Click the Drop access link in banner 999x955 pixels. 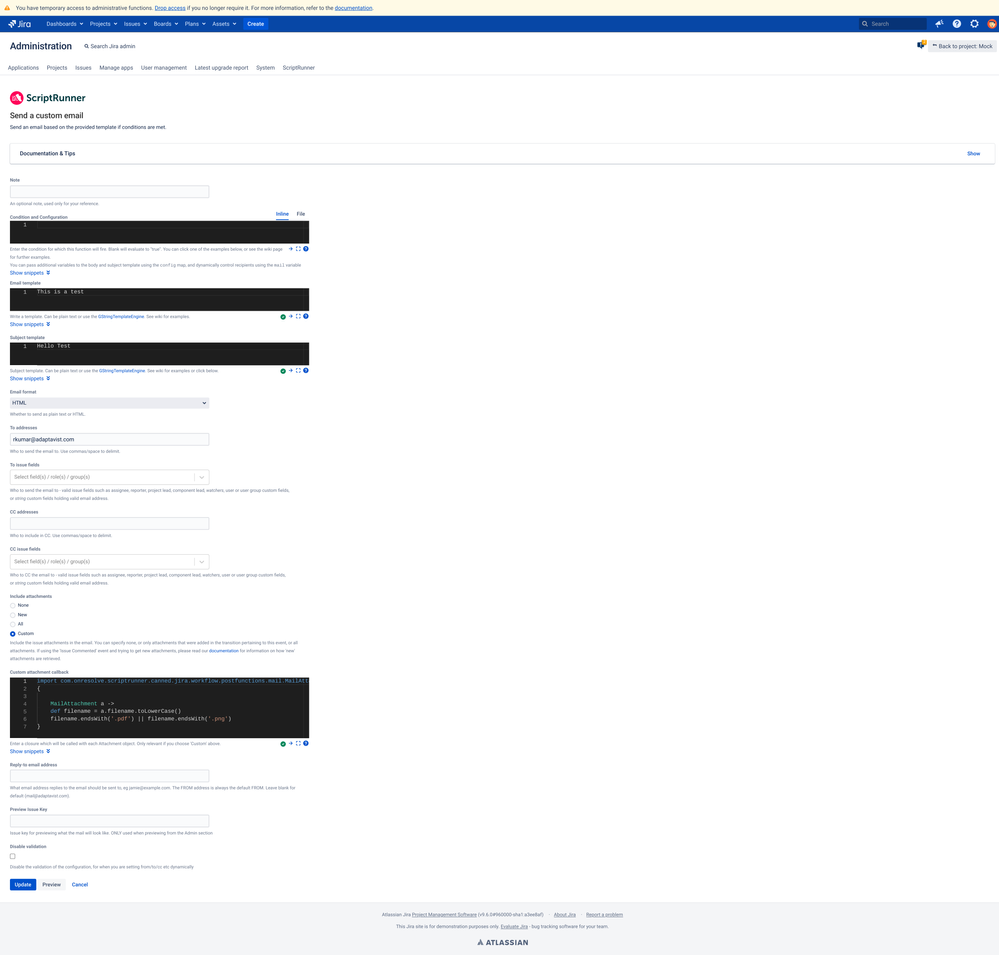pos(170,8)
